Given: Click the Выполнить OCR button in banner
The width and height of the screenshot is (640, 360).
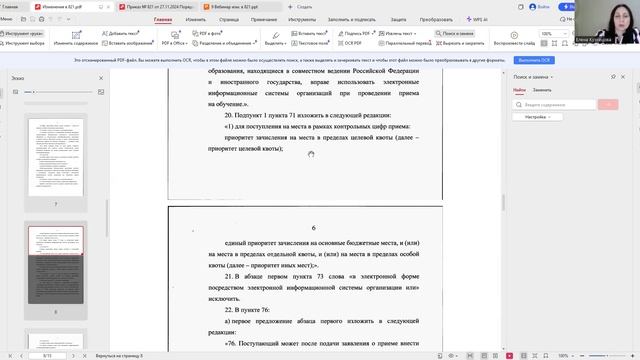Looking at the screenshot, I should (534, 60).
